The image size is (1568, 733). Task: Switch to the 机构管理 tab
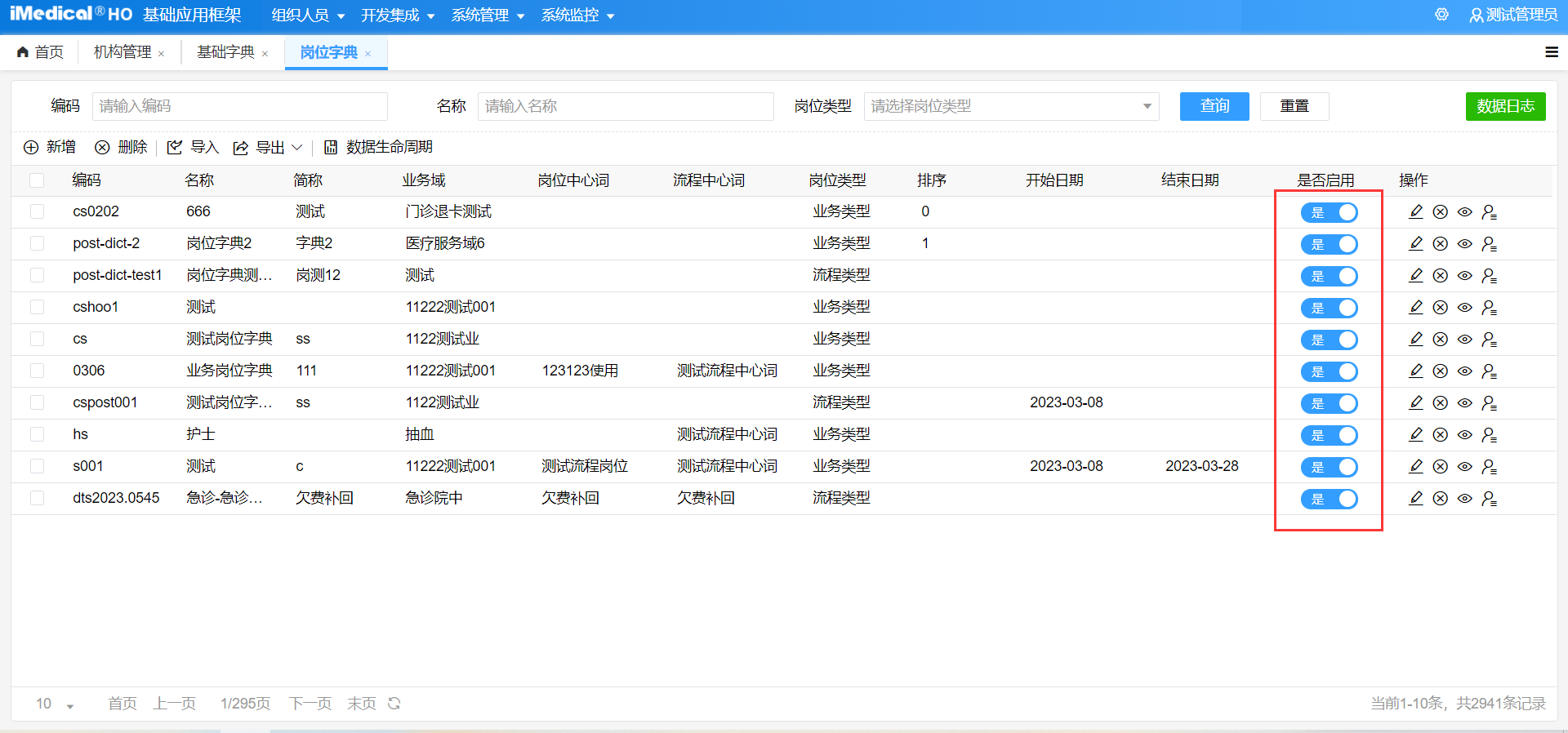coord(122,52)
